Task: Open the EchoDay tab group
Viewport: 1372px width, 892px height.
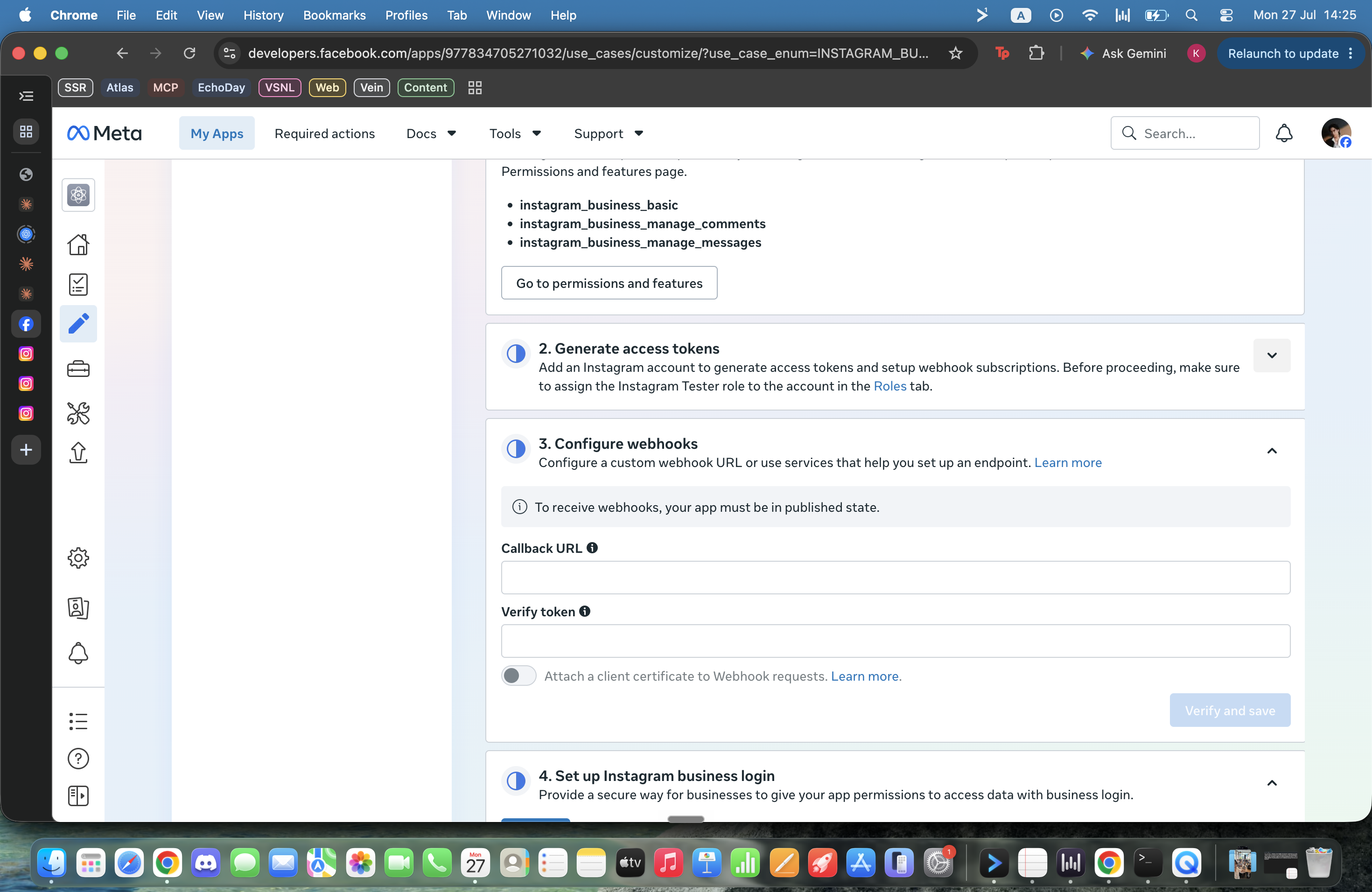Action: [221, 88]
